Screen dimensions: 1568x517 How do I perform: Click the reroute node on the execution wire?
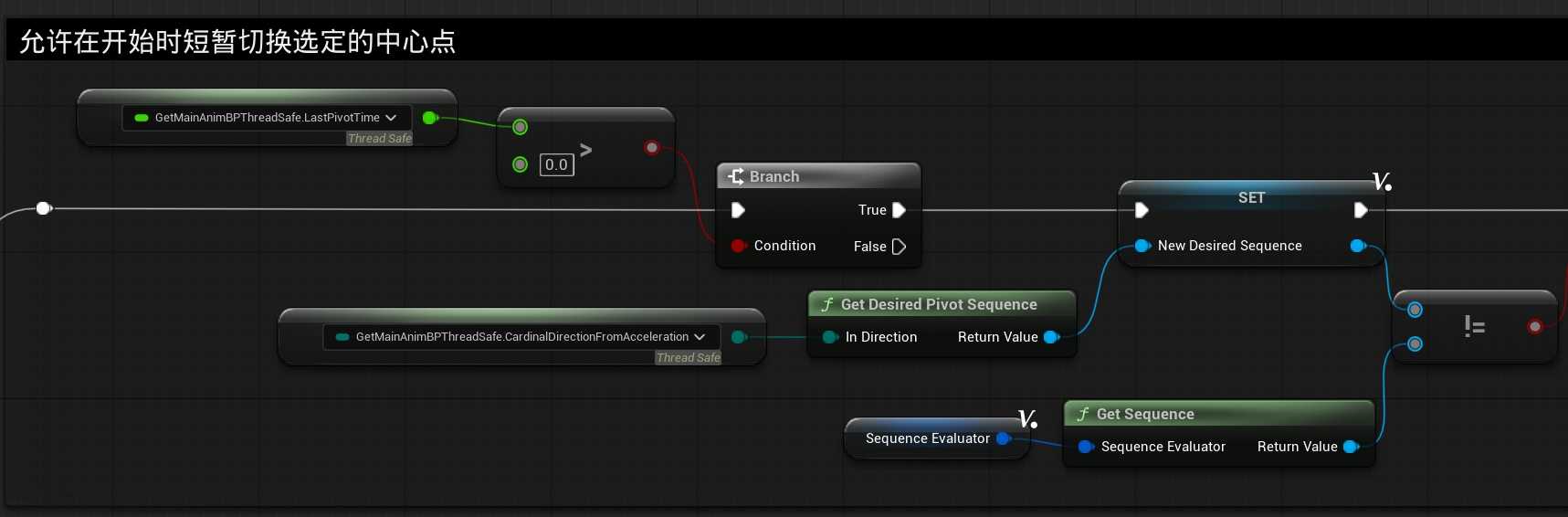[x=43, y=208]
